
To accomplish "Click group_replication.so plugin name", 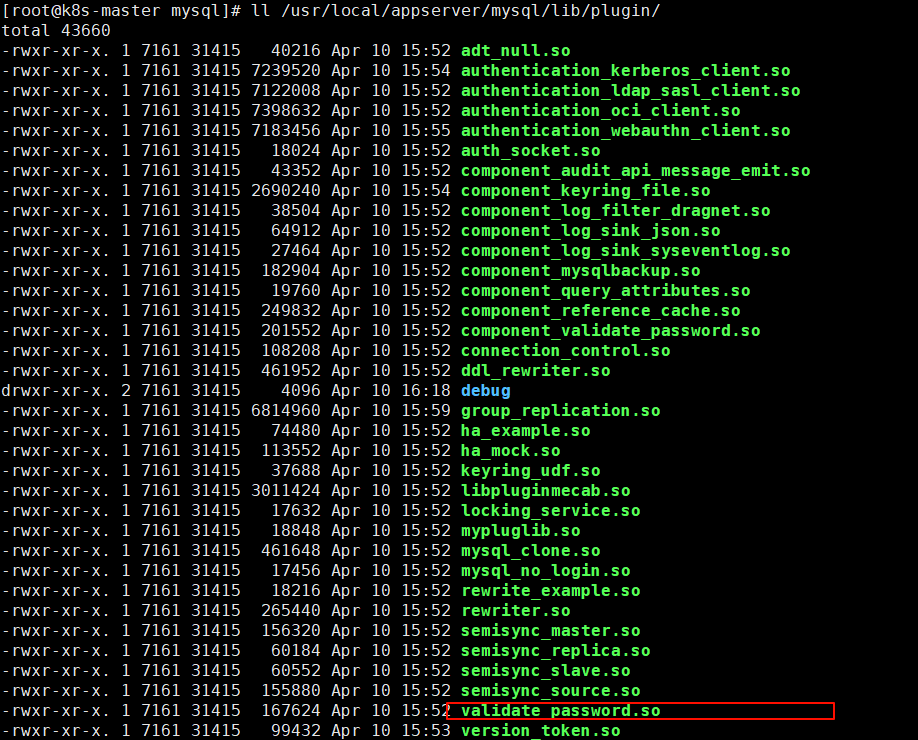I will [x=560, y=411].
